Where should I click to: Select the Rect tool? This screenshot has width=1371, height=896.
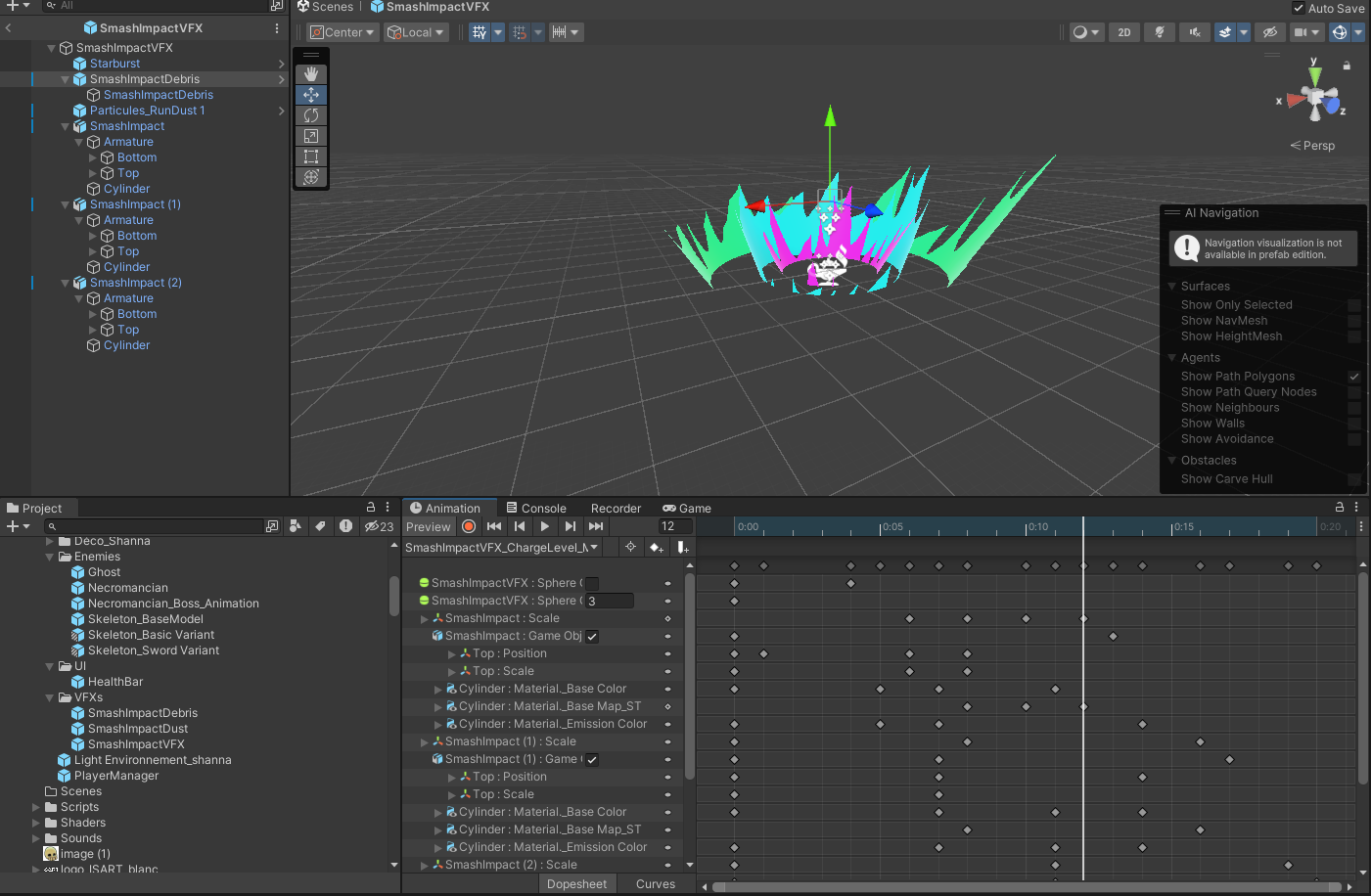[311, 157]
